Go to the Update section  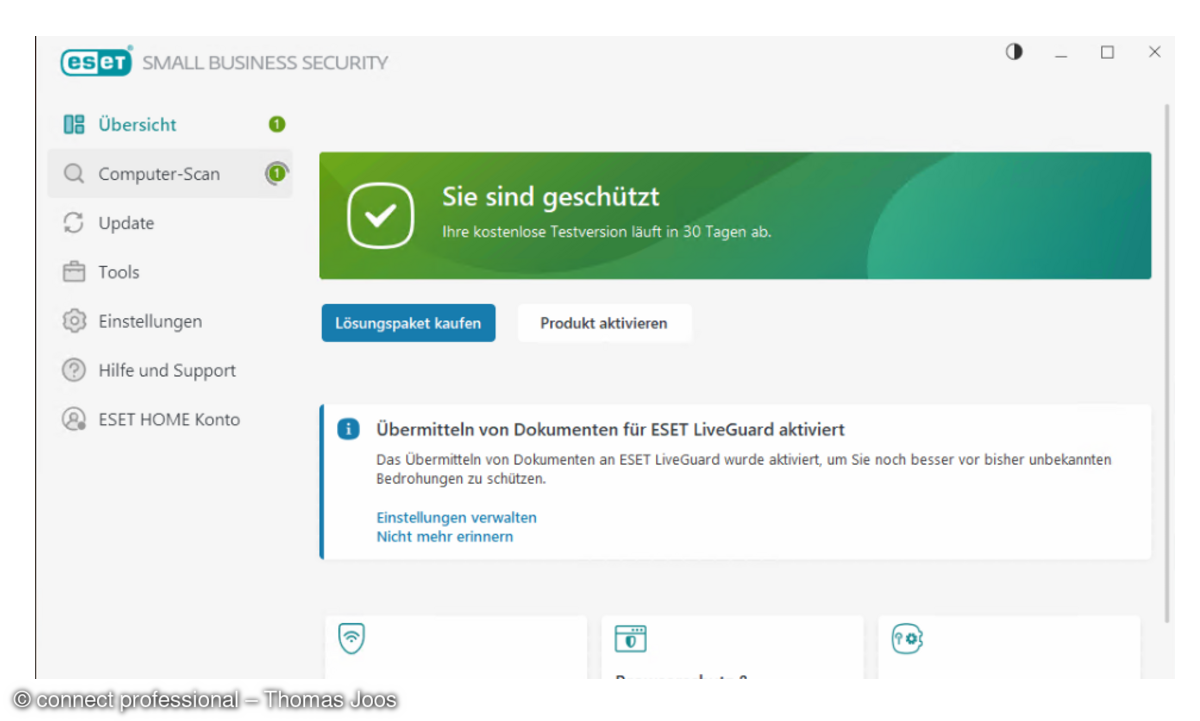point(170,223)
